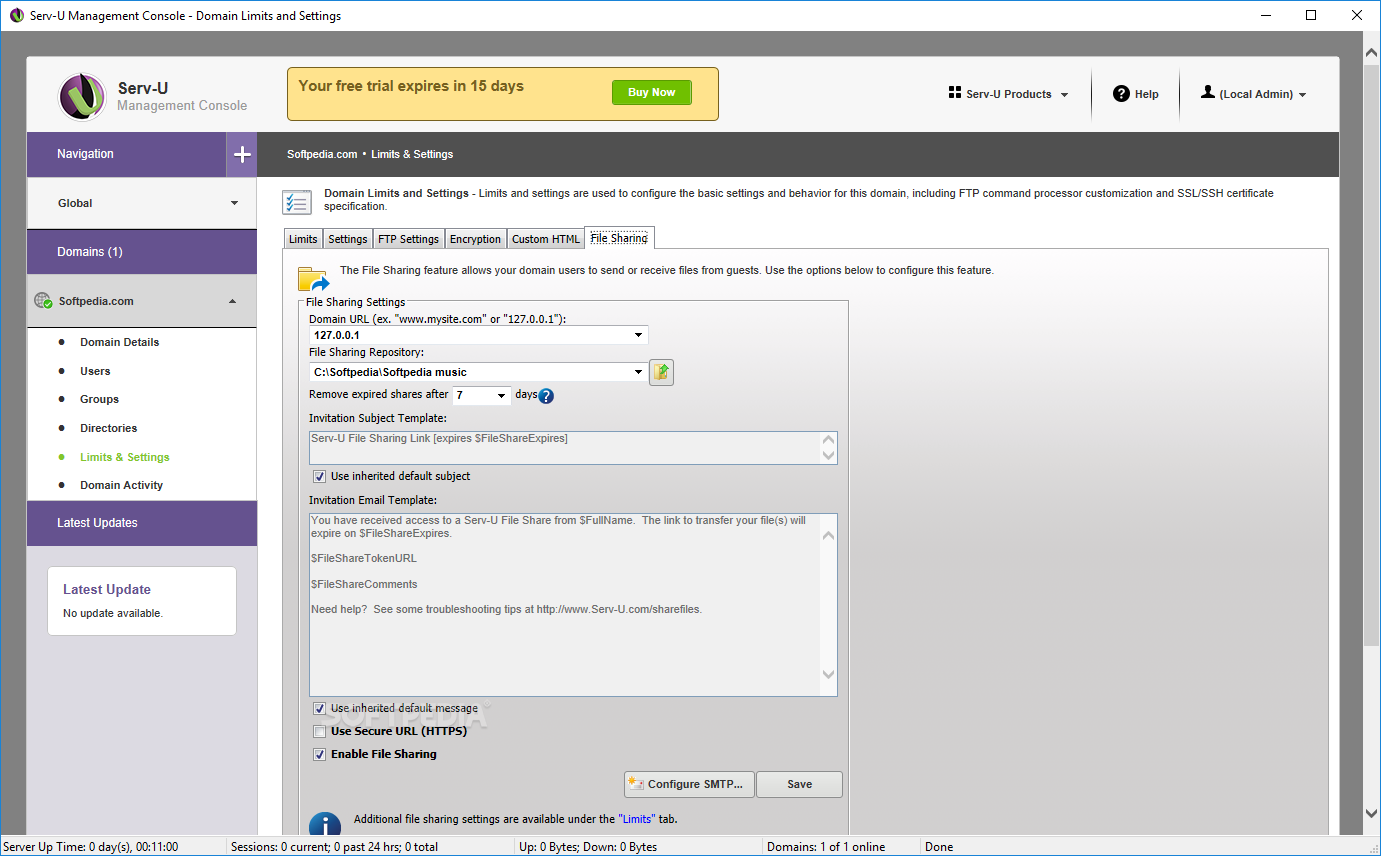Open the expired shares days dropdown

tap(501, 396)
